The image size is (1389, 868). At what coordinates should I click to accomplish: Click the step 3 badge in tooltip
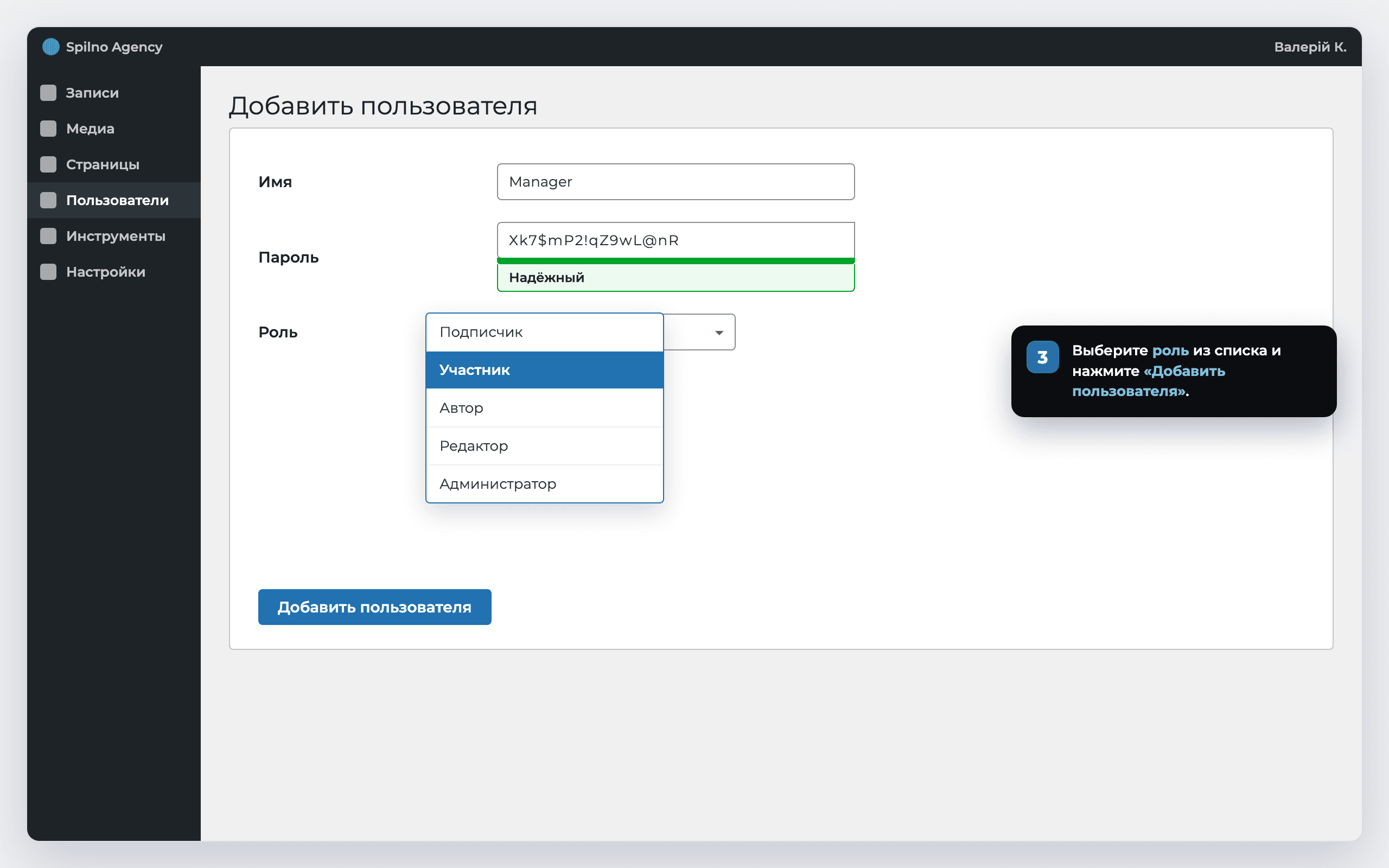1042,357
